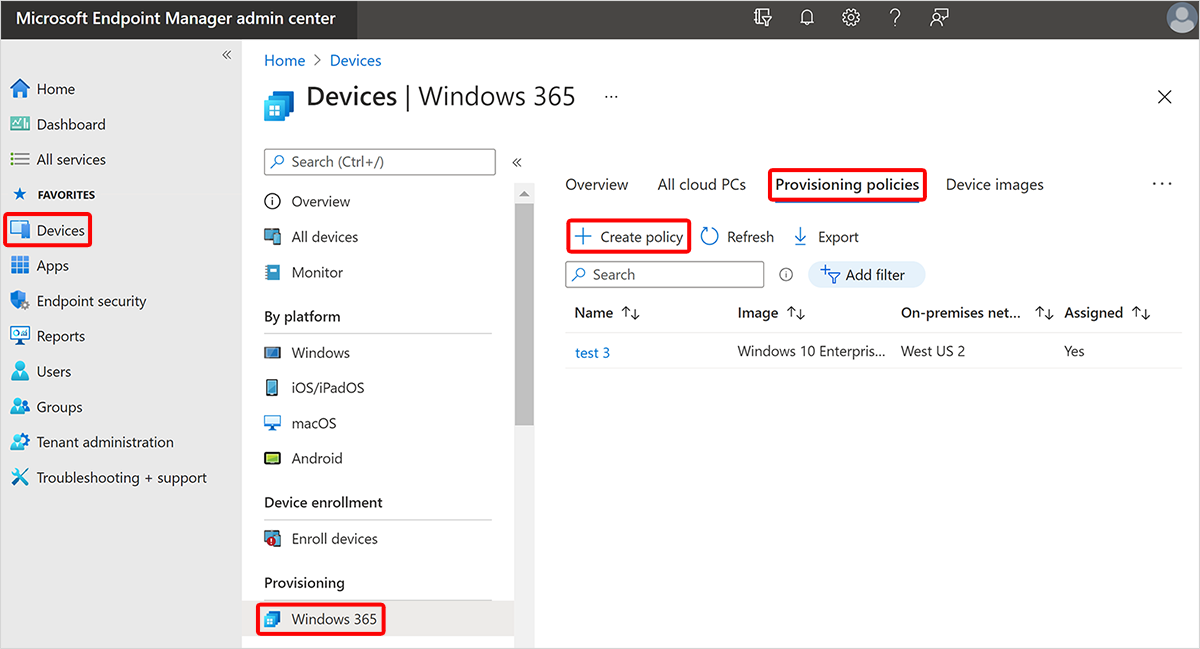
Task: Open settings gear in top bar
Action: pos(851,18)
